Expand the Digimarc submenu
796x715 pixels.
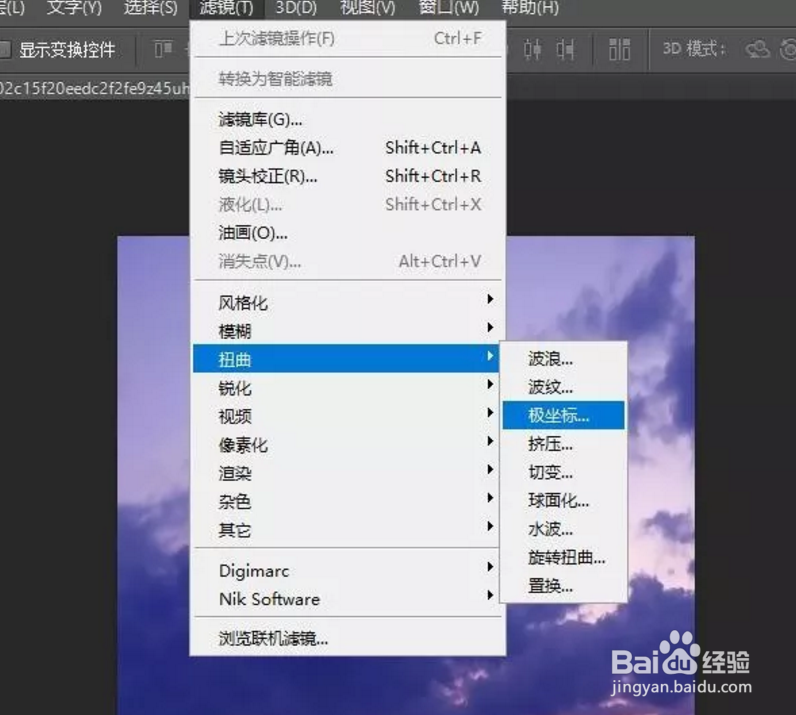[x=346, y=571]
